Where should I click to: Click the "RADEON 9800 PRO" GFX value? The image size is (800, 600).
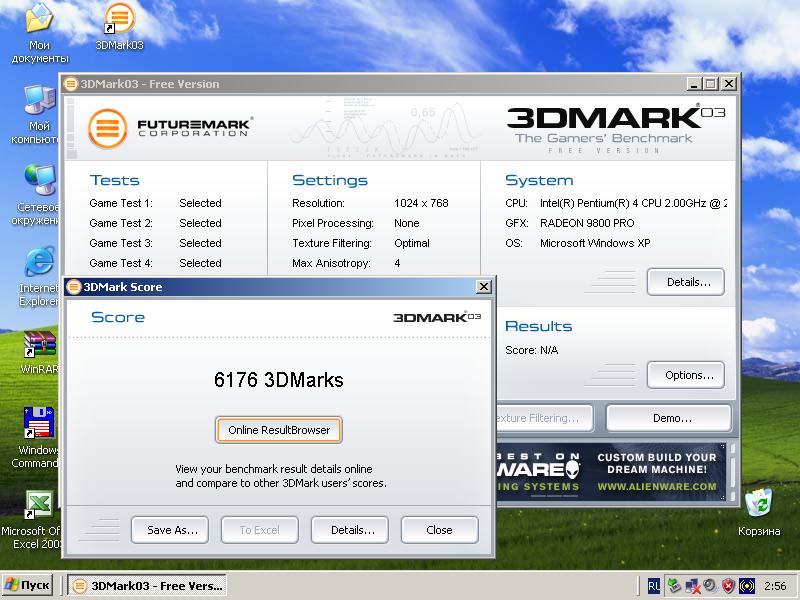[x=587, y=223]
